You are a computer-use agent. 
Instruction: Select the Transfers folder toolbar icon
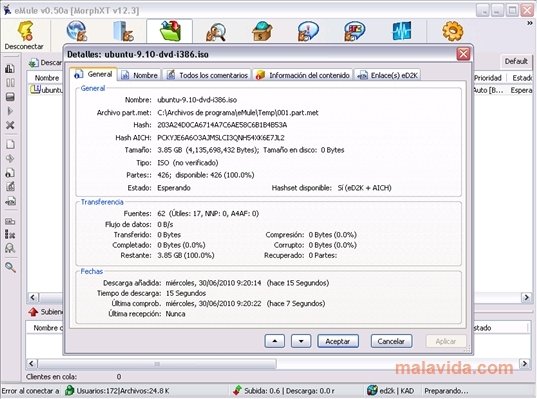pyautogui.click(x=170, y=31)
